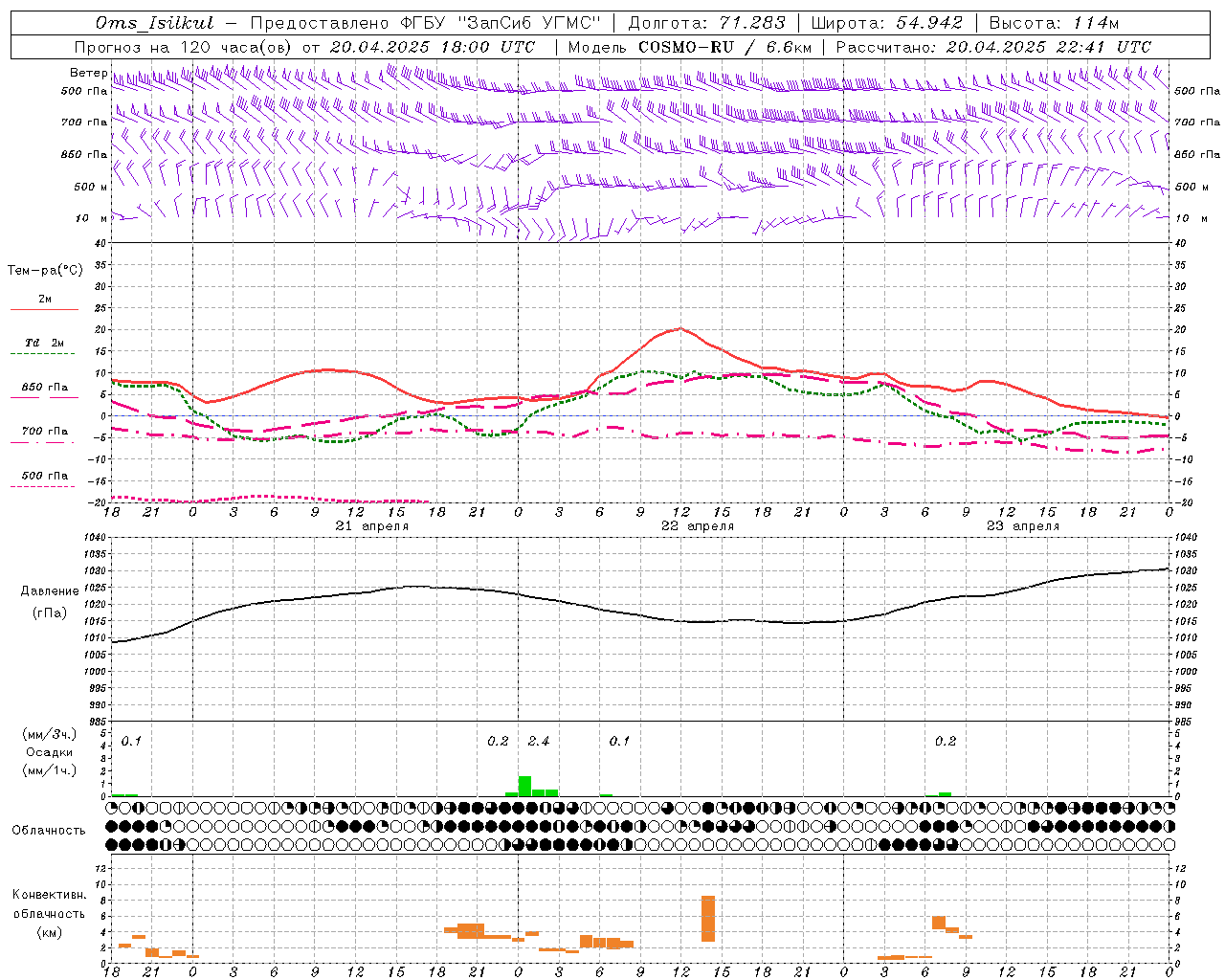1225x980 pixels.
Task: Click the "22 апреля" date label
Action: [x=698, y=526]
